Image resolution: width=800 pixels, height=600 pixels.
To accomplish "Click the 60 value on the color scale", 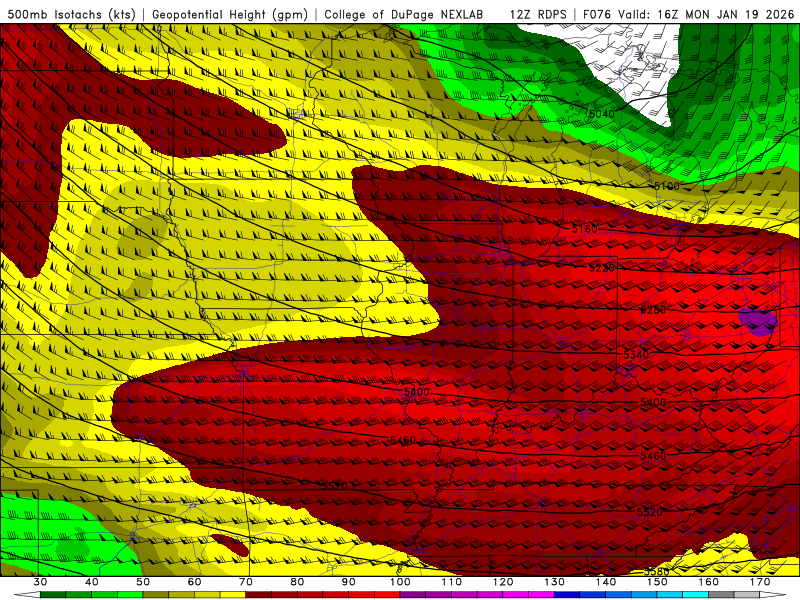I will click(194, 582).
